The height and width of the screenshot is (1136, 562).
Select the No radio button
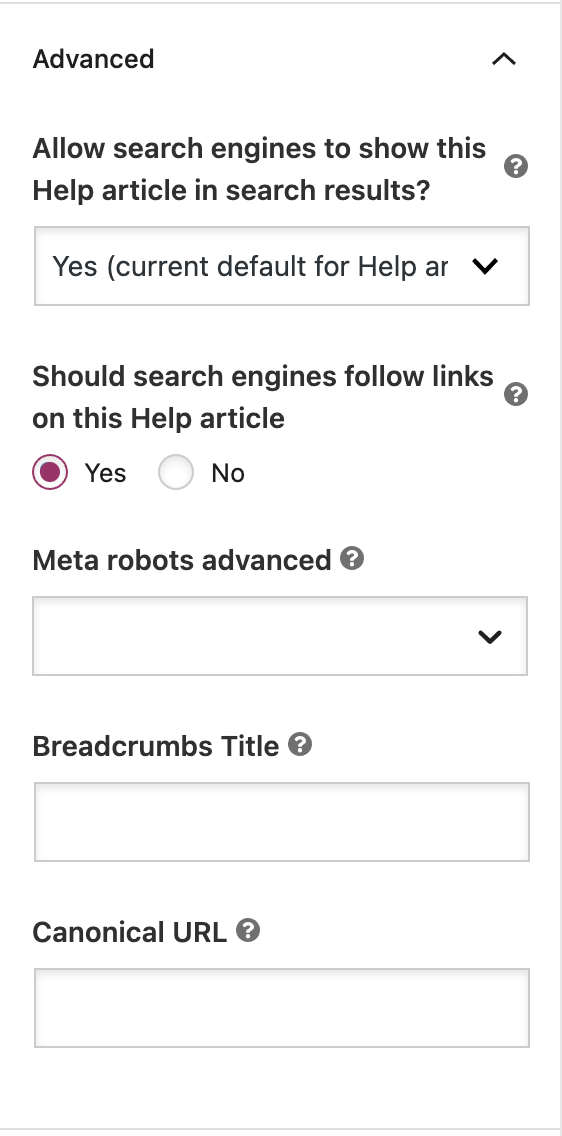176,472
